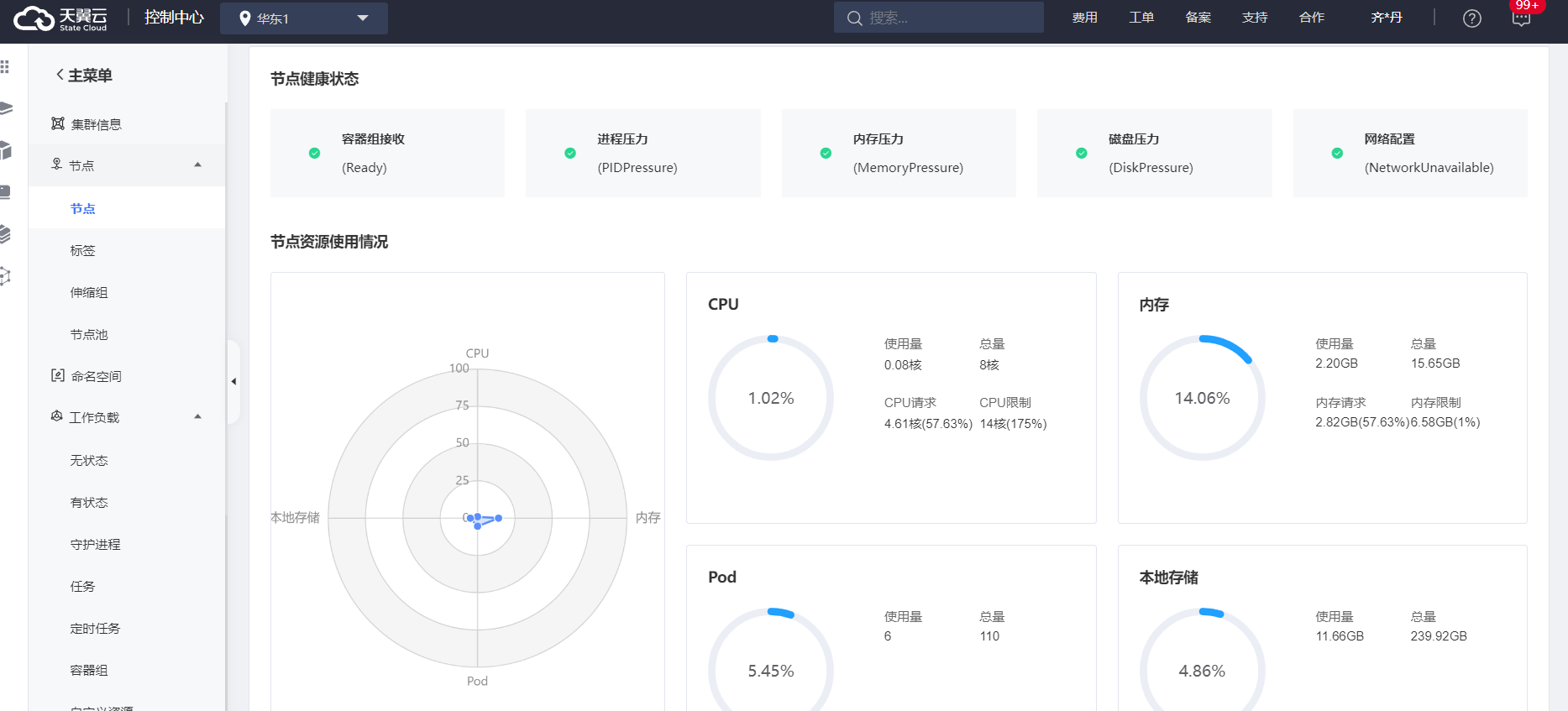Click the State Cloud logo
Image resolution: width=1568 pixels, height=711 pixels.
[60, 18]
